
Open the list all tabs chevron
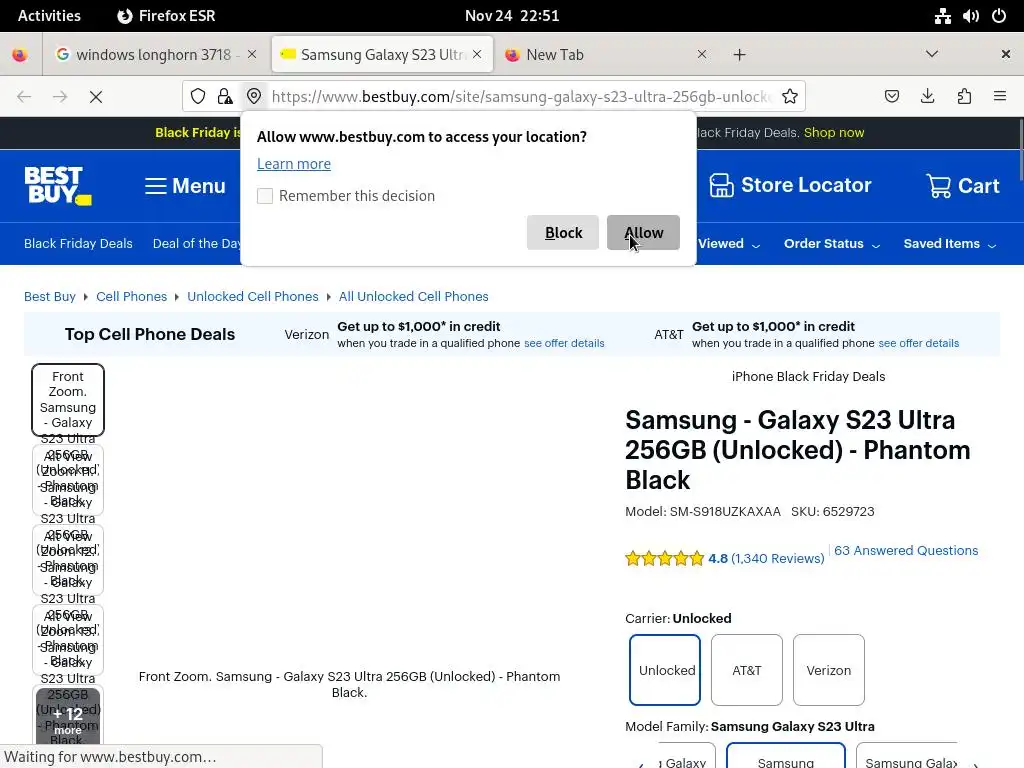(931, 54)
